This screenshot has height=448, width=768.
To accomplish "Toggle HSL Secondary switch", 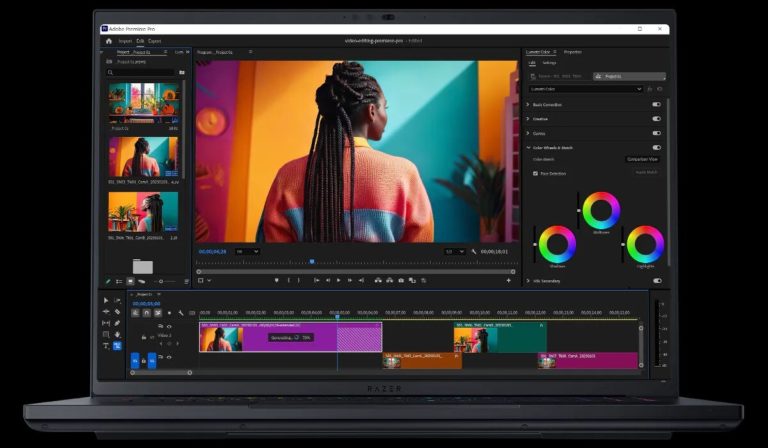I will point(657,281).
